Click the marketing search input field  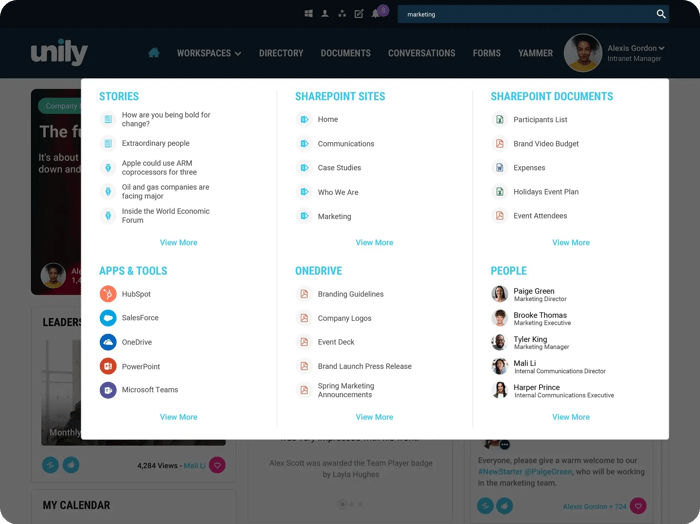pos(525,14)
